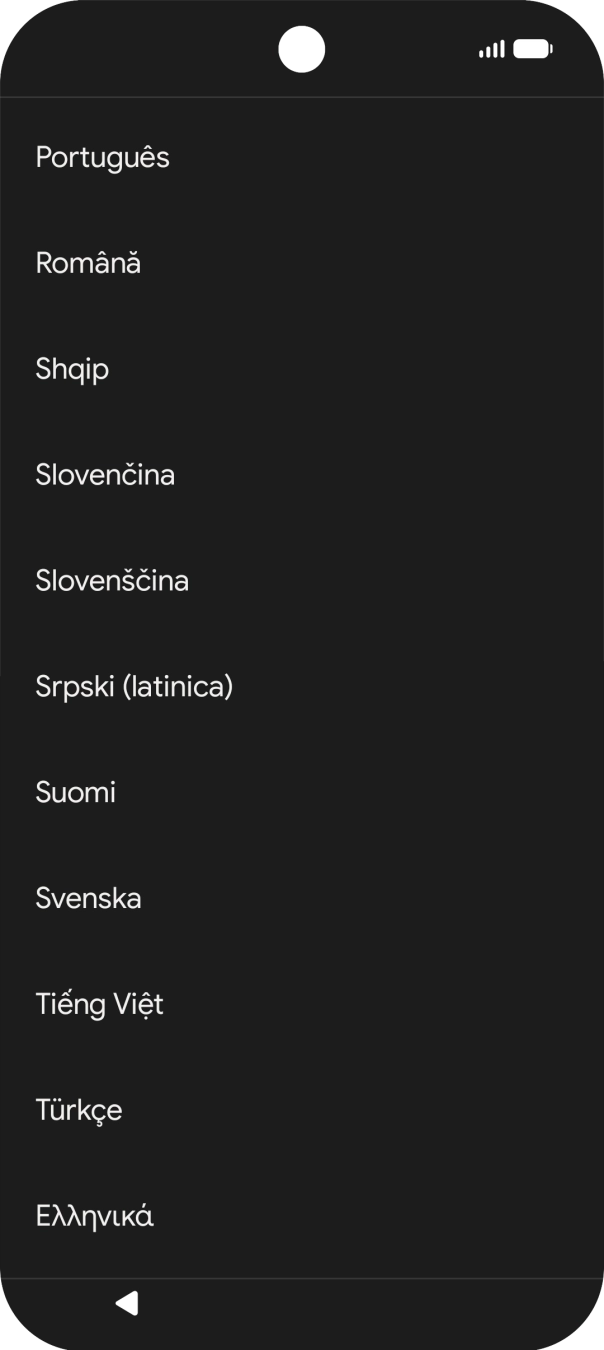Select Srpski (latinica) language

click(x=134, y=687)
